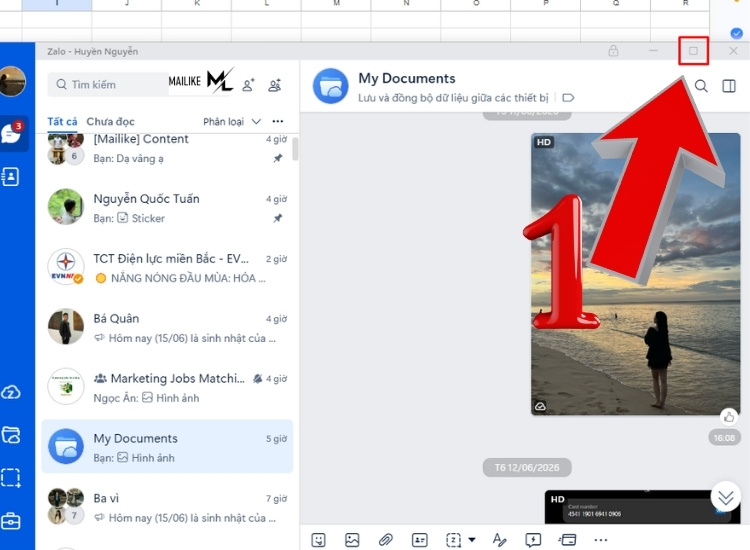Open My Cloud folder icon in sidebar
The width and height of the screenshot is (750, 550).
11,435
